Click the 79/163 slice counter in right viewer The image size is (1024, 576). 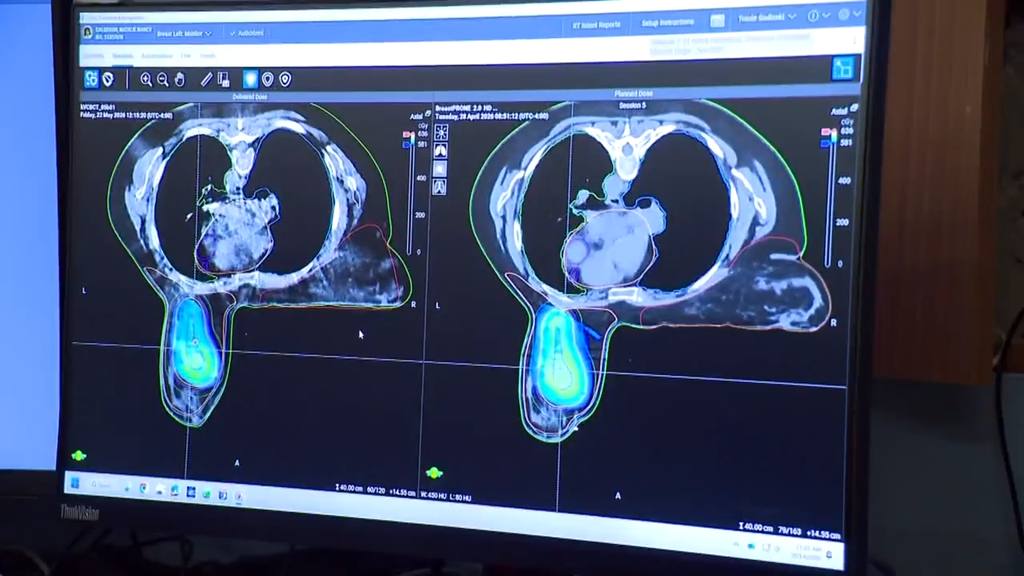click(x=790, y=531)
